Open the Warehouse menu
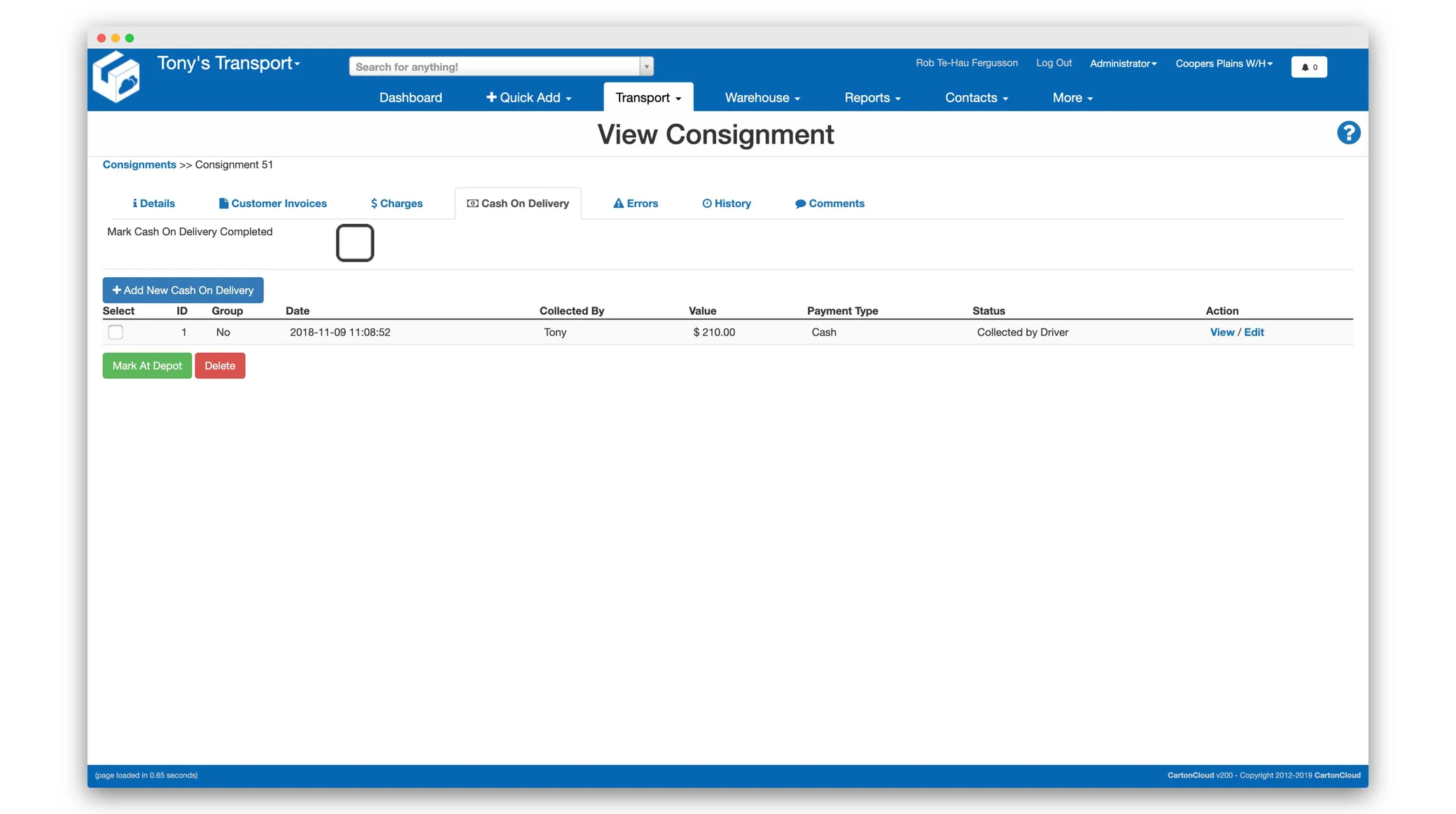The image size is (1456, 814). click(762, 97)
